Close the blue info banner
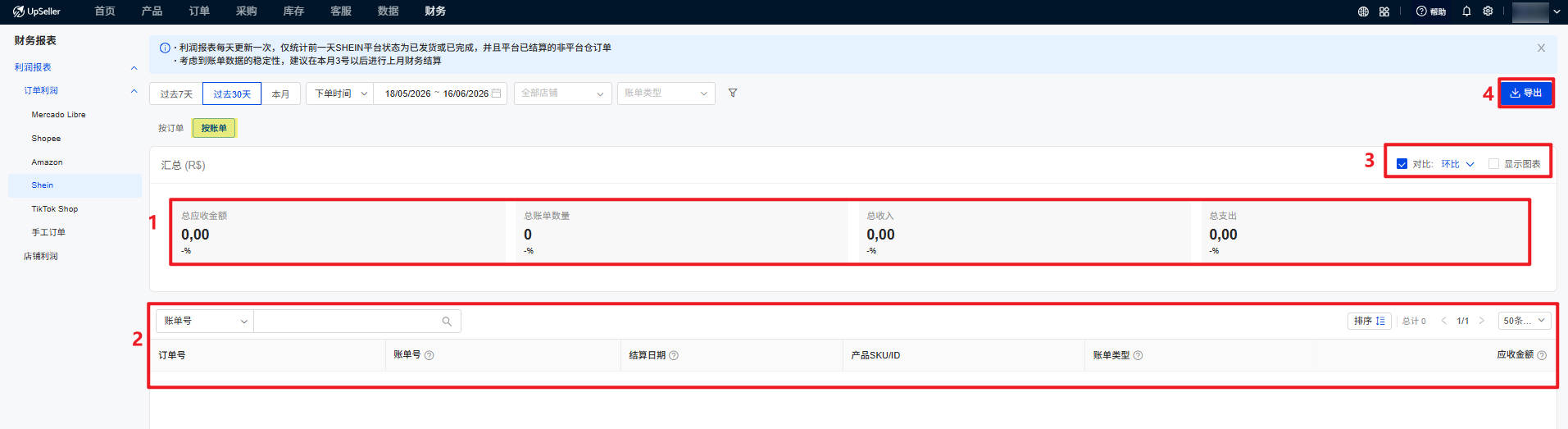This screenshot has width=1568, height=429. (1541, 48)
